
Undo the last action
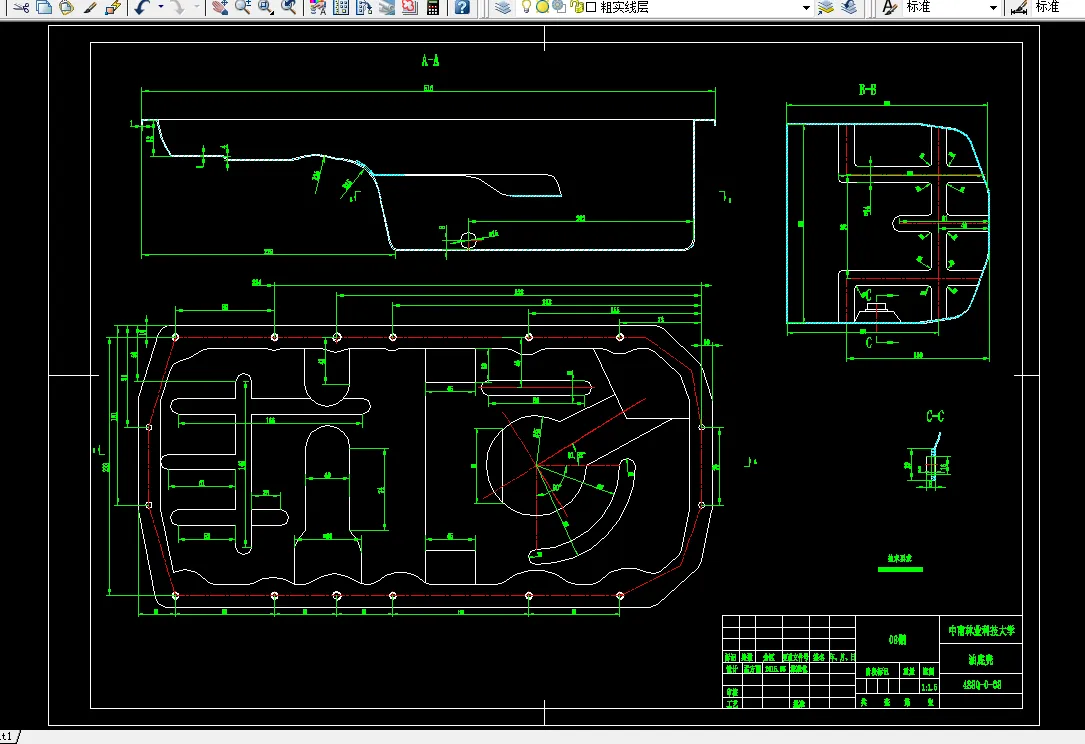[x=143, y=8]
